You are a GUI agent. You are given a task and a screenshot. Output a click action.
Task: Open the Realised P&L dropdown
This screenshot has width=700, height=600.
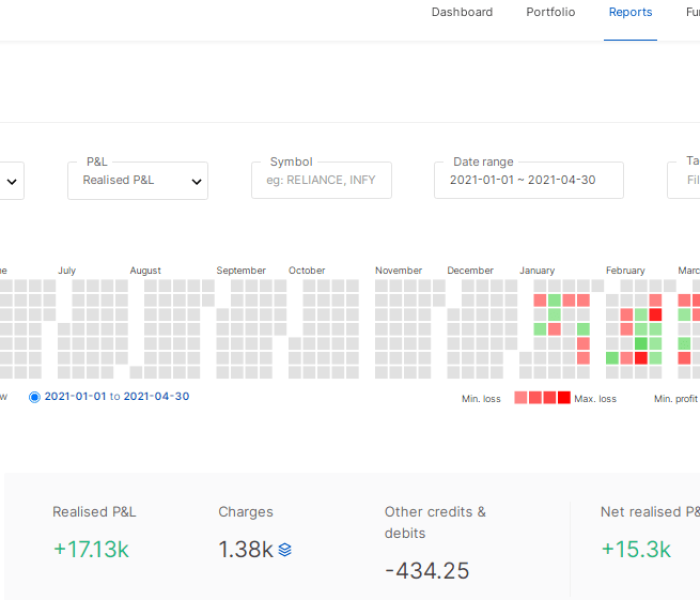coord(138,181)
